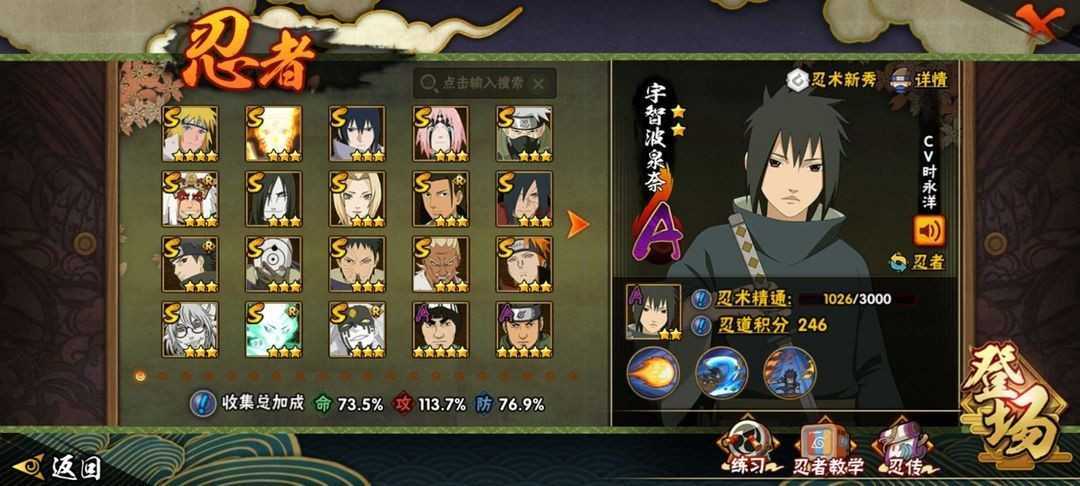
Task: Select the third ultimate skill icon
Action: (789, 372)
